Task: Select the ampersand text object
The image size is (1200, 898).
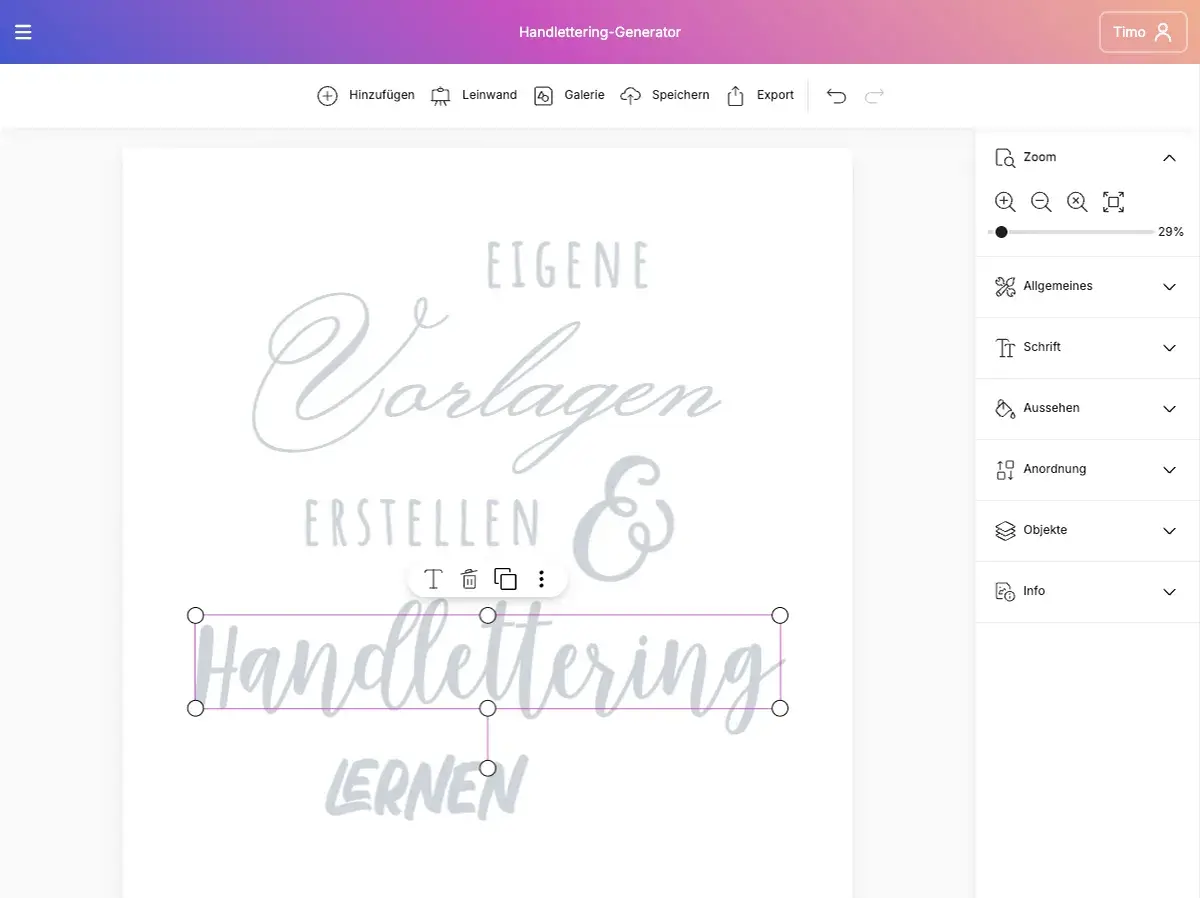Action: point(625,520)
